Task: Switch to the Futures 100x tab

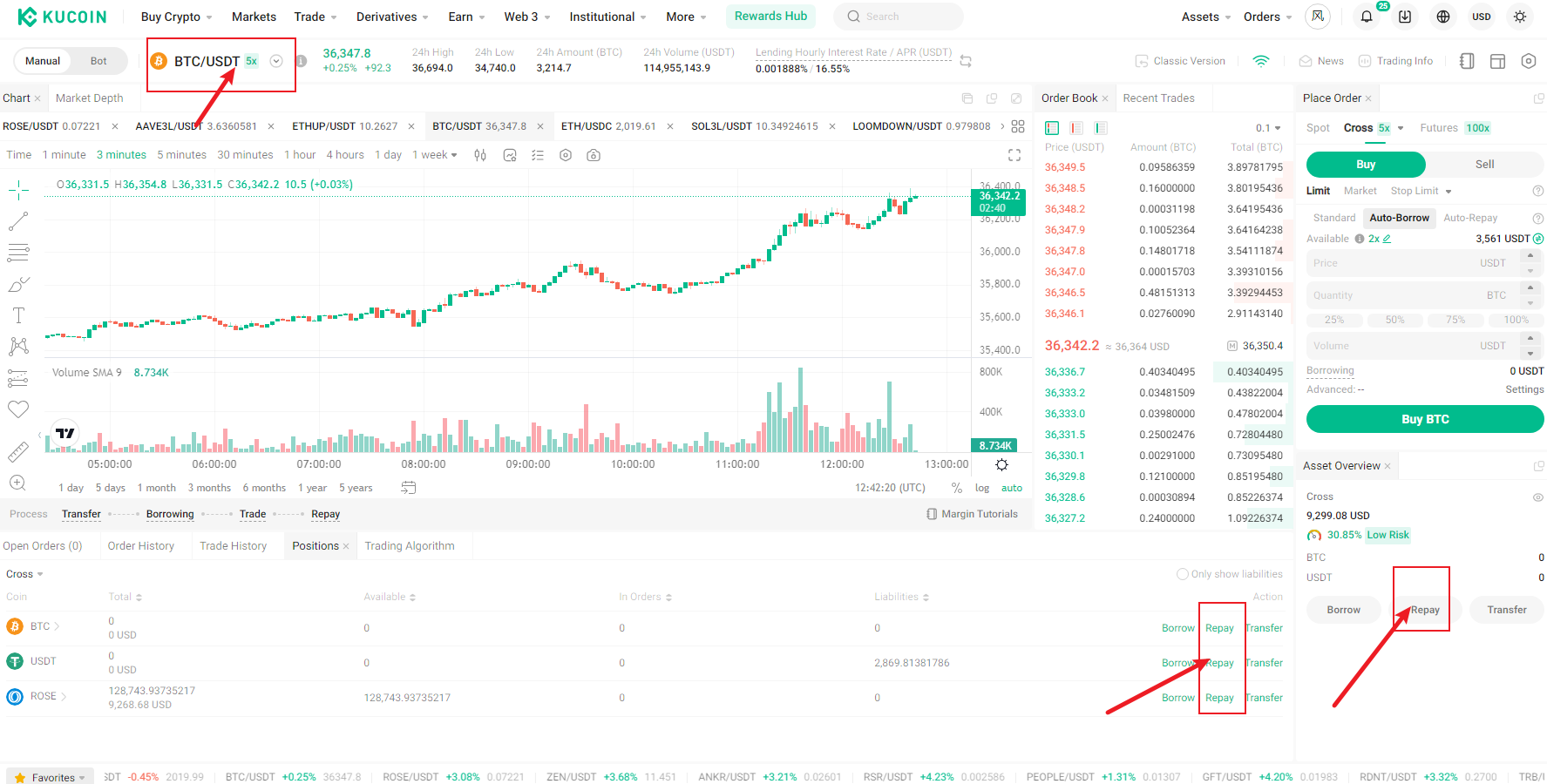Action: click(x=1455, y=128)
